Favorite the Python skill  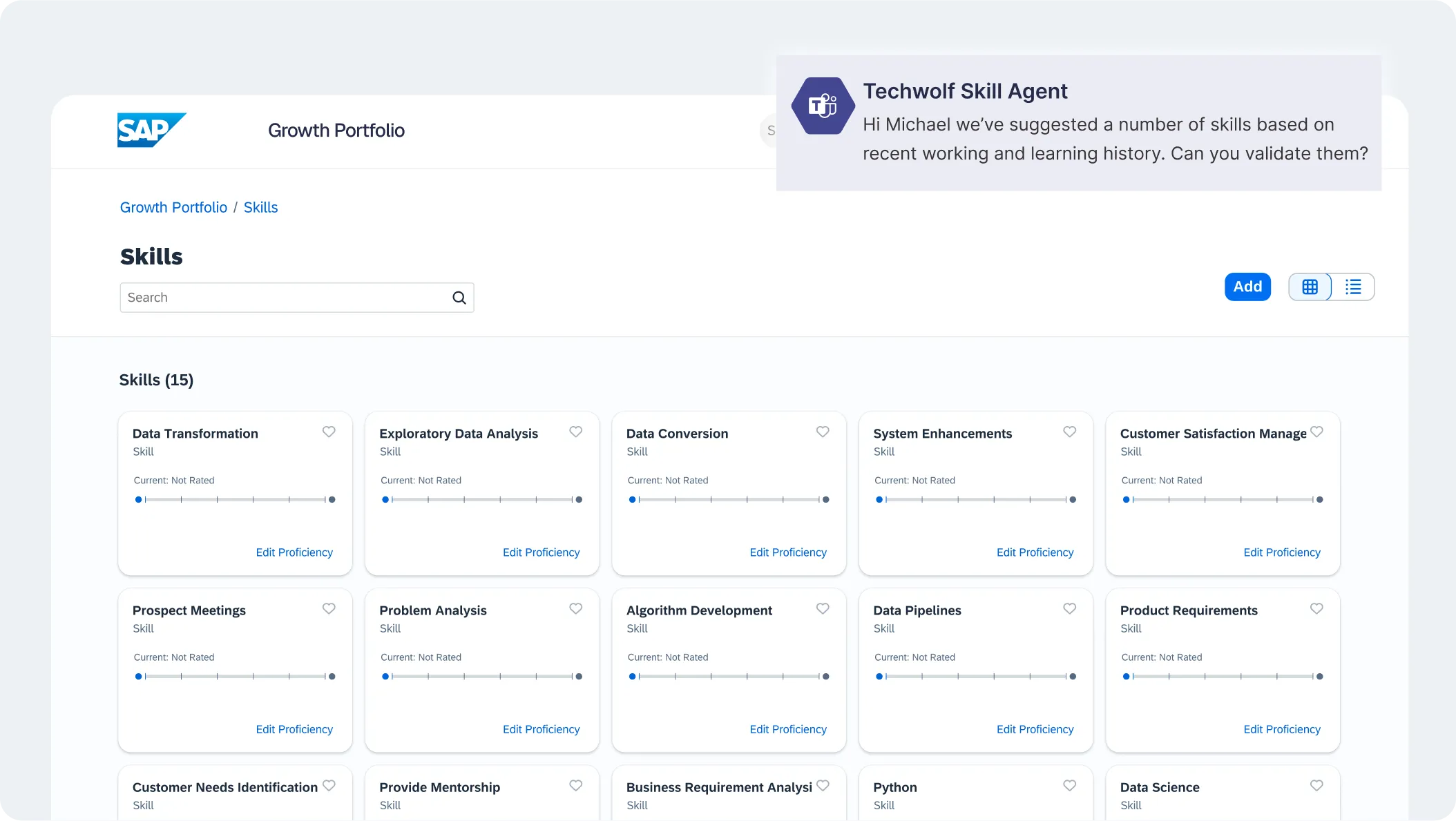coord(1069,785)
